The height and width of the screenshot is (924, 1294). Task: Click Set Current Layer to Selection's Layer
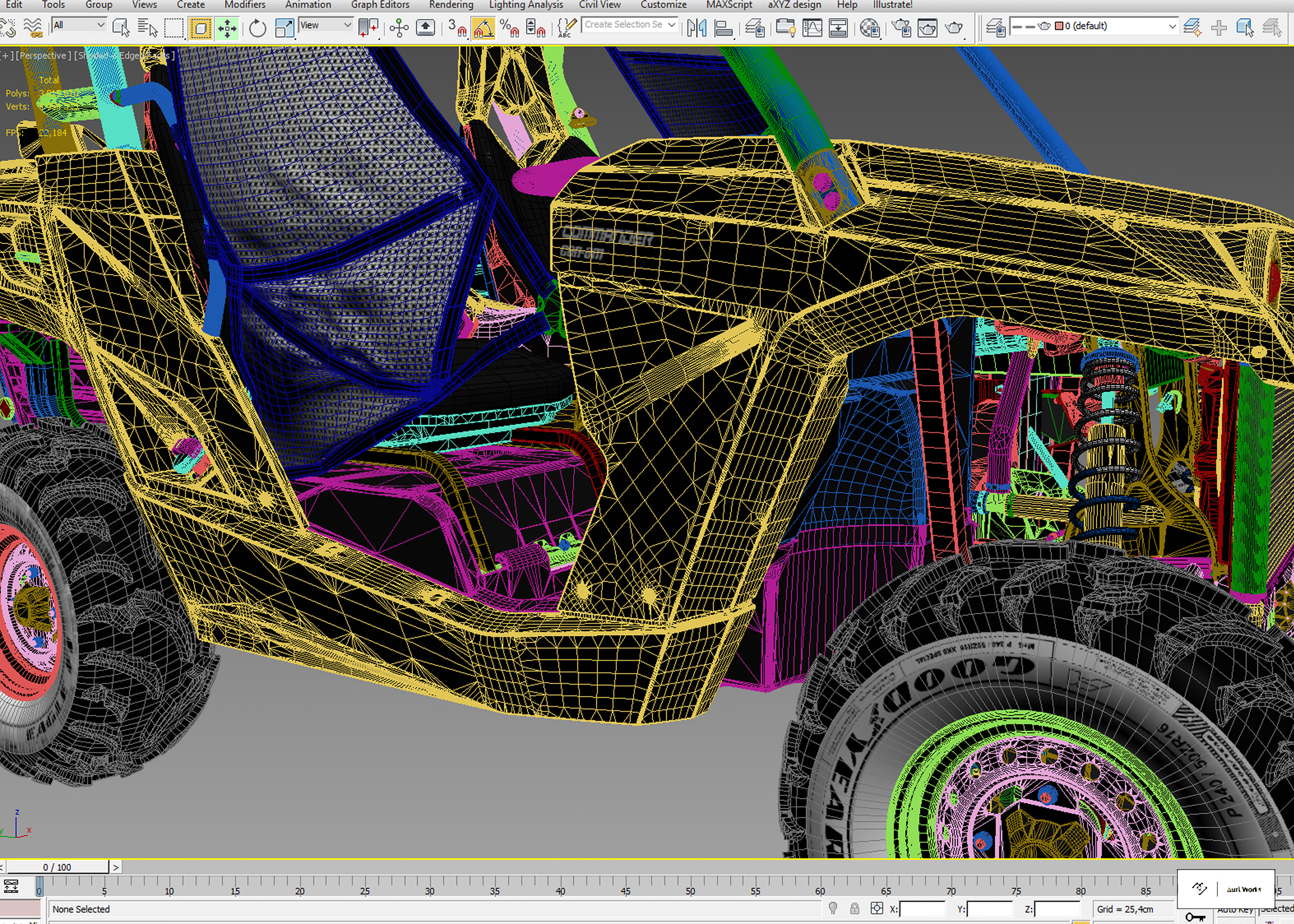tap(1271, 27)
